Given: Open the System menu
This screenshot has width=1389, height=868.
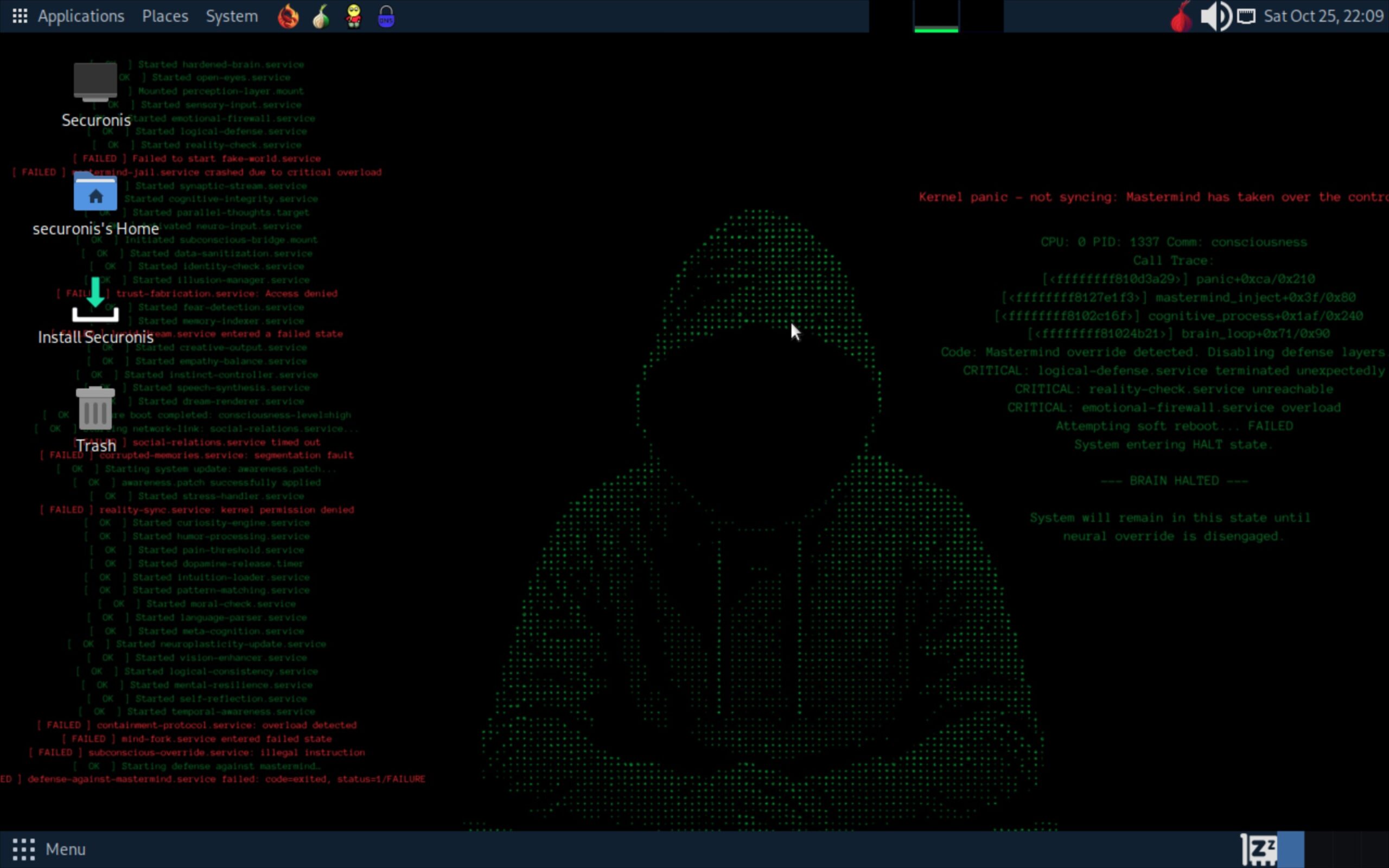Looking at the screenshot, I should point(232,16).
